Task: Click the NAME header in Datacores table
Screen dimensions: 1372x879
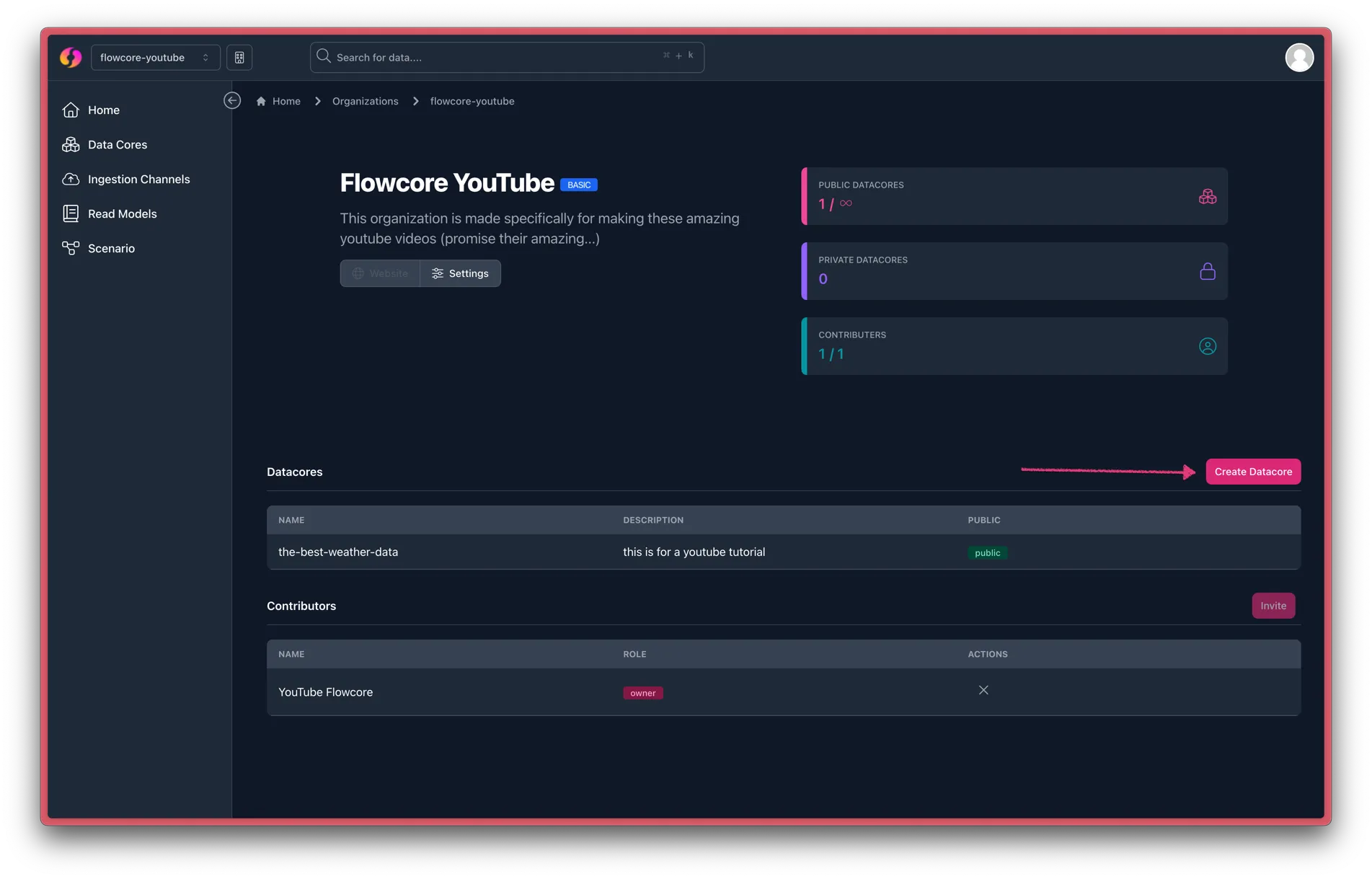Action: click(291, 520)
